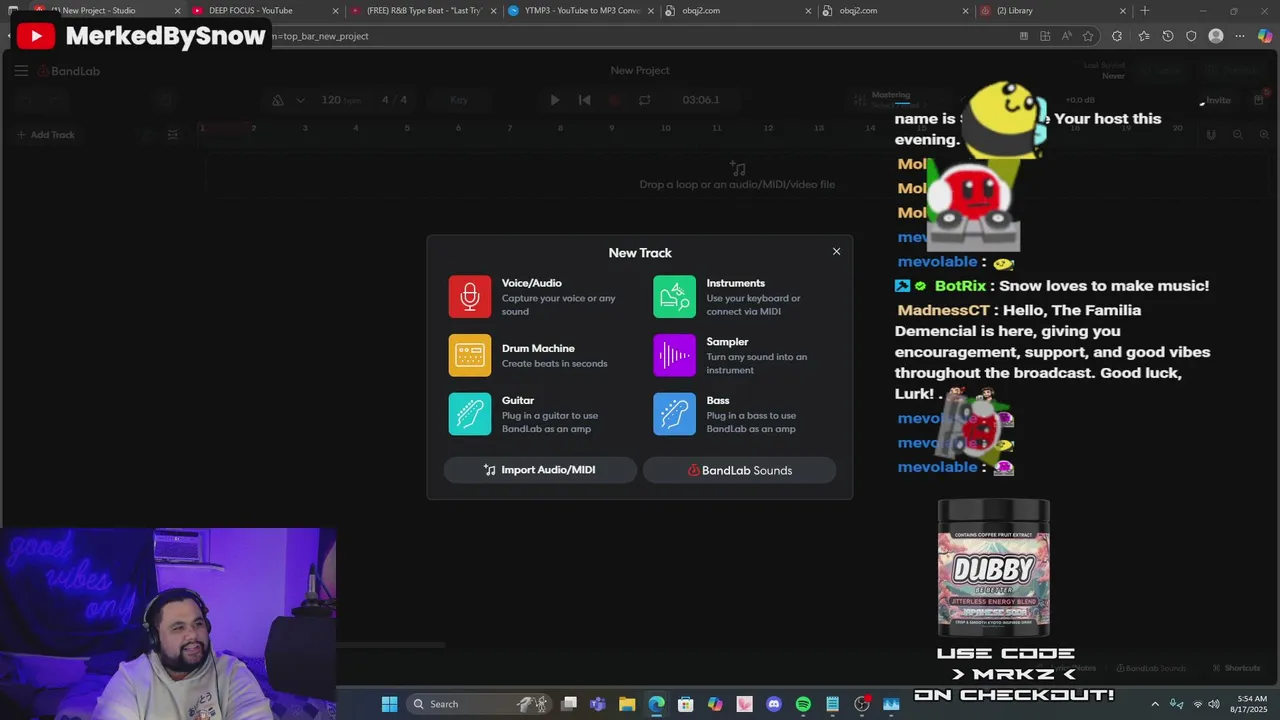Show hidden system tray icons
Image resolution: width=1280 pixels, height=720 pixels.
pos(1155,704)
